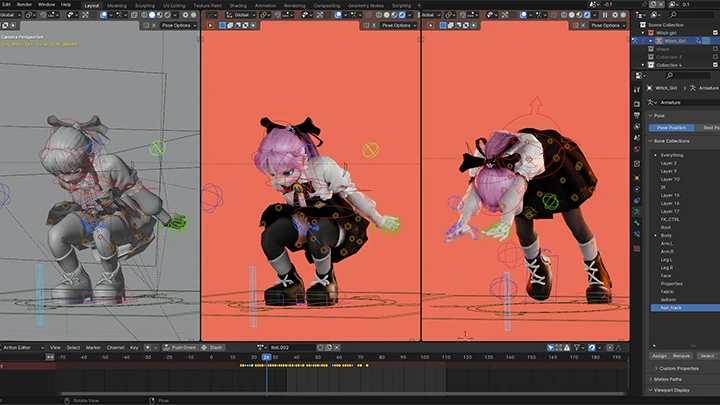720x405 pixels.
Task: Toggle Collection 3 exclude checkbox
Action: 715,57
